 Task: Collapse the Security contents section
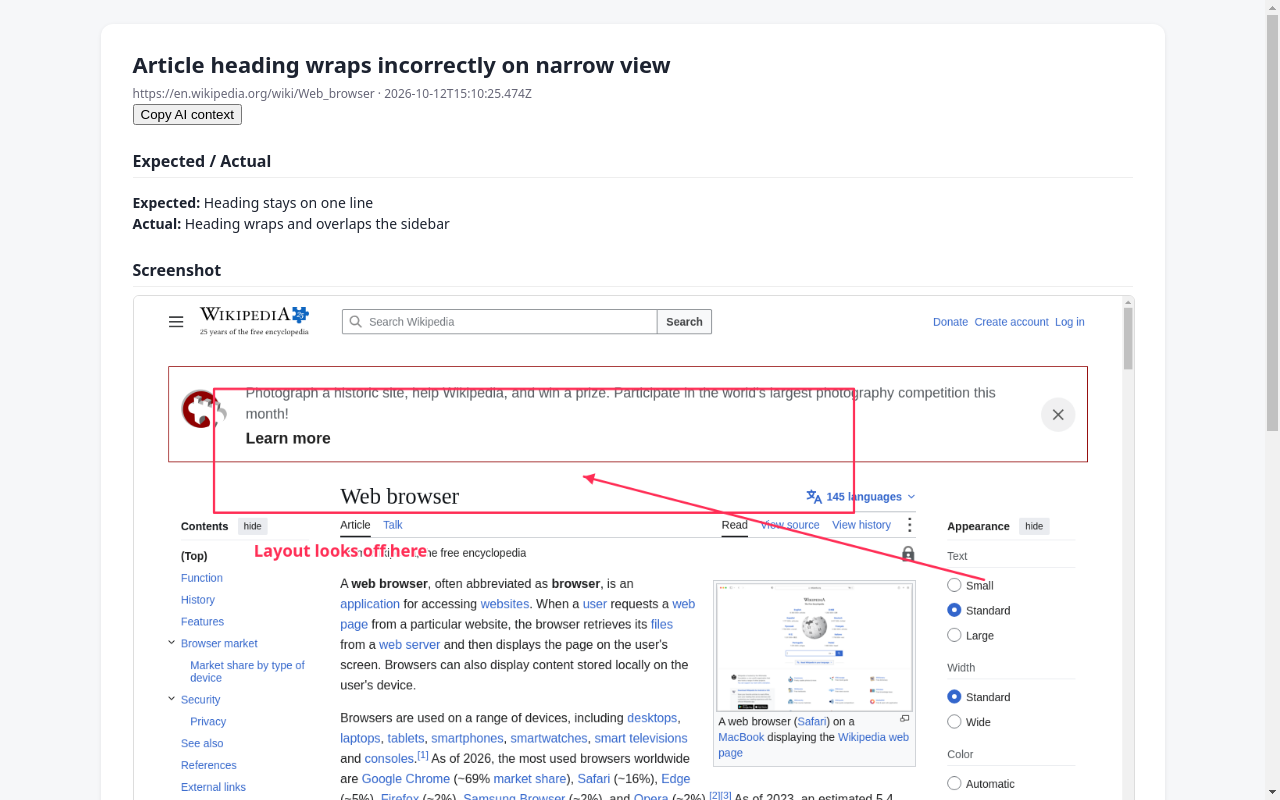(171, 699)
